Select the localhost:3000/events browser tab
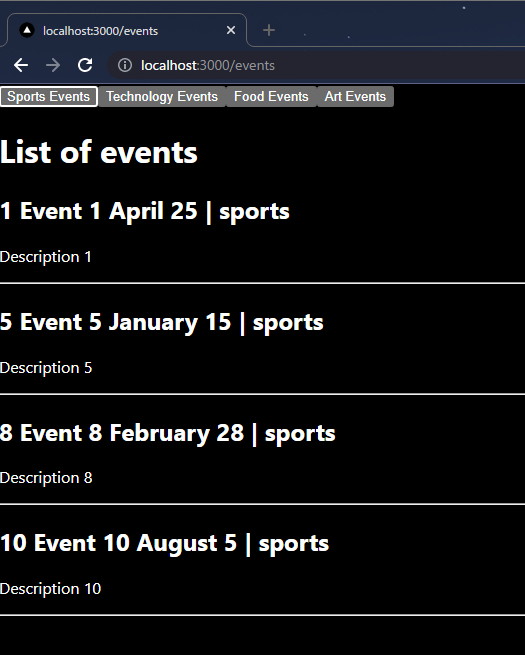Viewport: 525px width, 655px height. coord(127,30)
